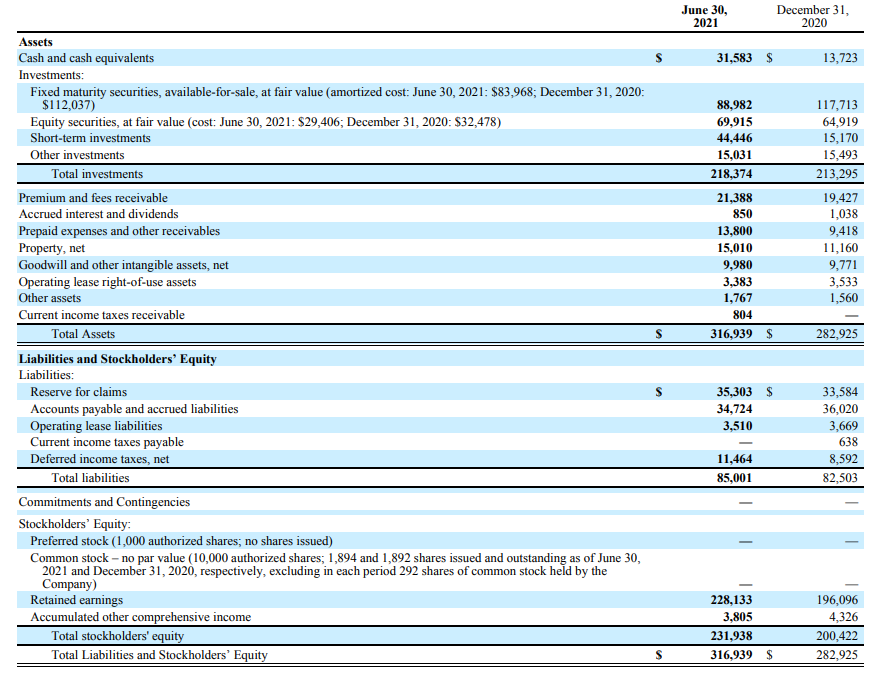873x675 pixels.
Task: Click the Assets section heading
Action: (37, 42)
